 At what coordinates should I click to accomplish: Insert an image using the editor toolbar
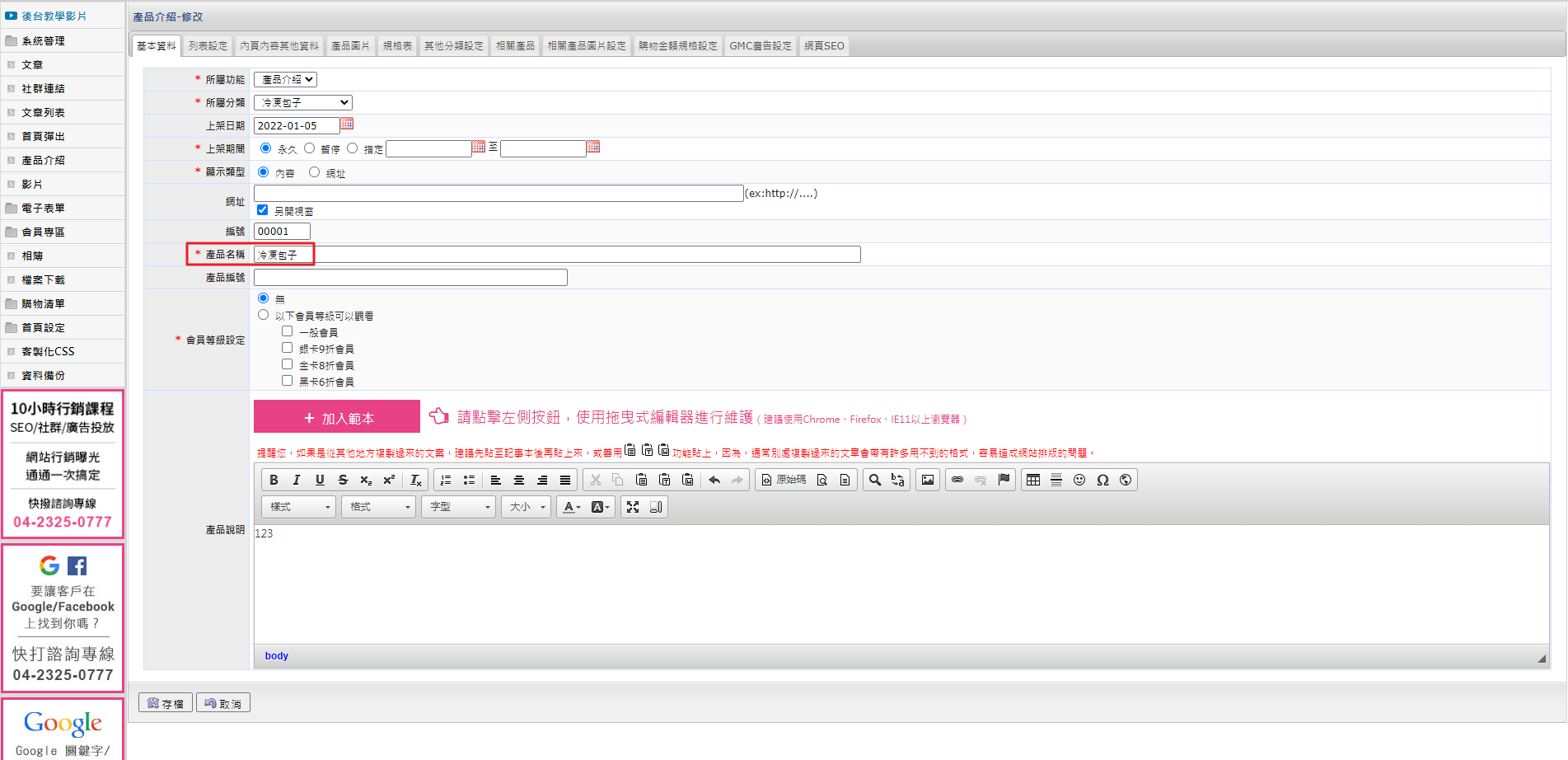coord(928,480)
